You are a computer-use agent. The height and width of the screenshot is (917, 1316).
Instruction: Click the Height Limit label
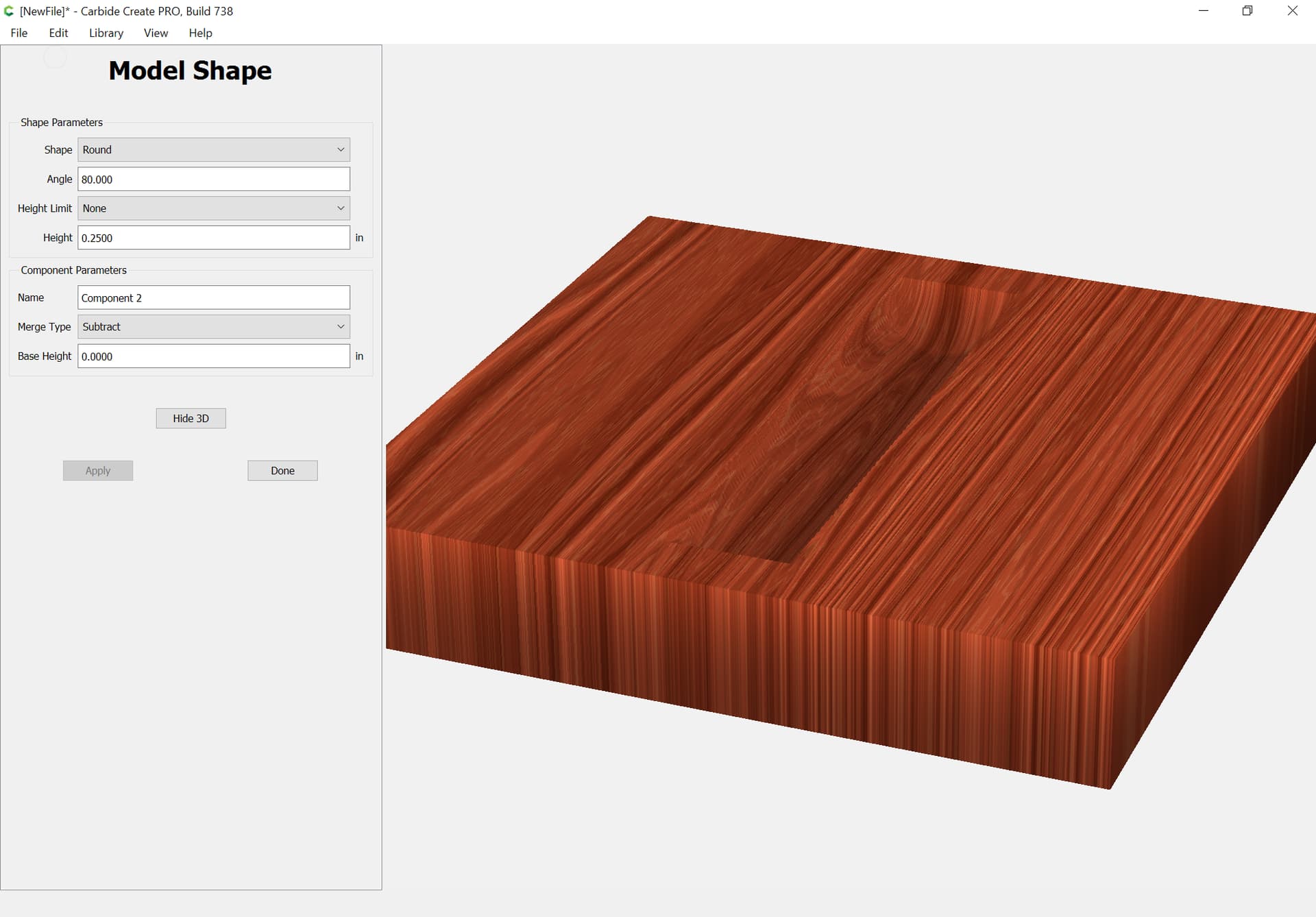click(x=45, y=208)
